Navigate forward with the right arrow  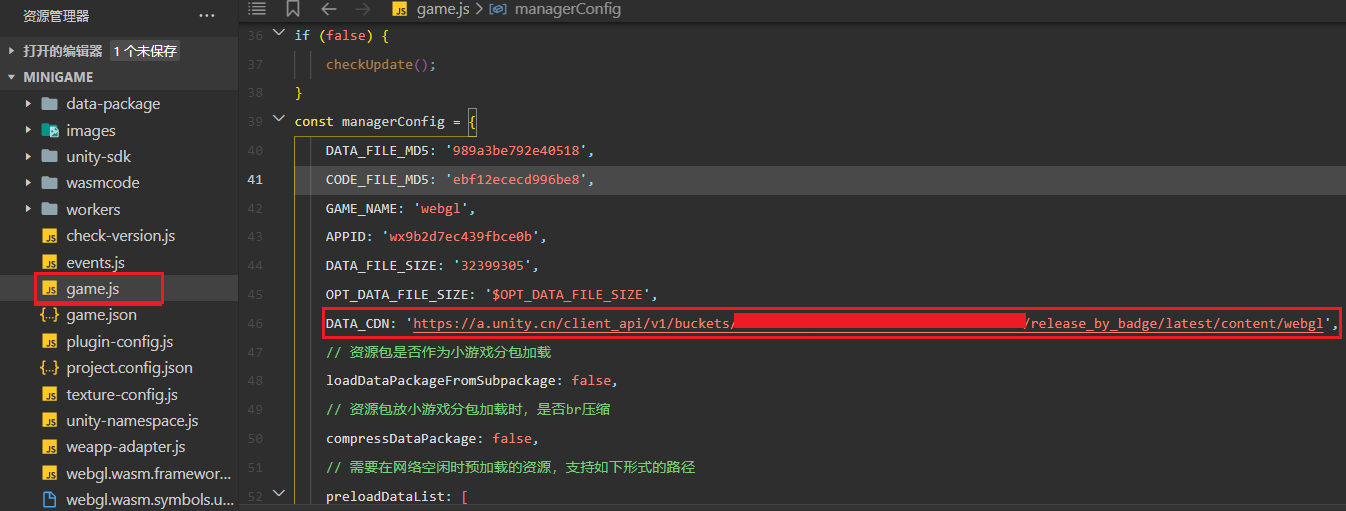tap(362, 9)
